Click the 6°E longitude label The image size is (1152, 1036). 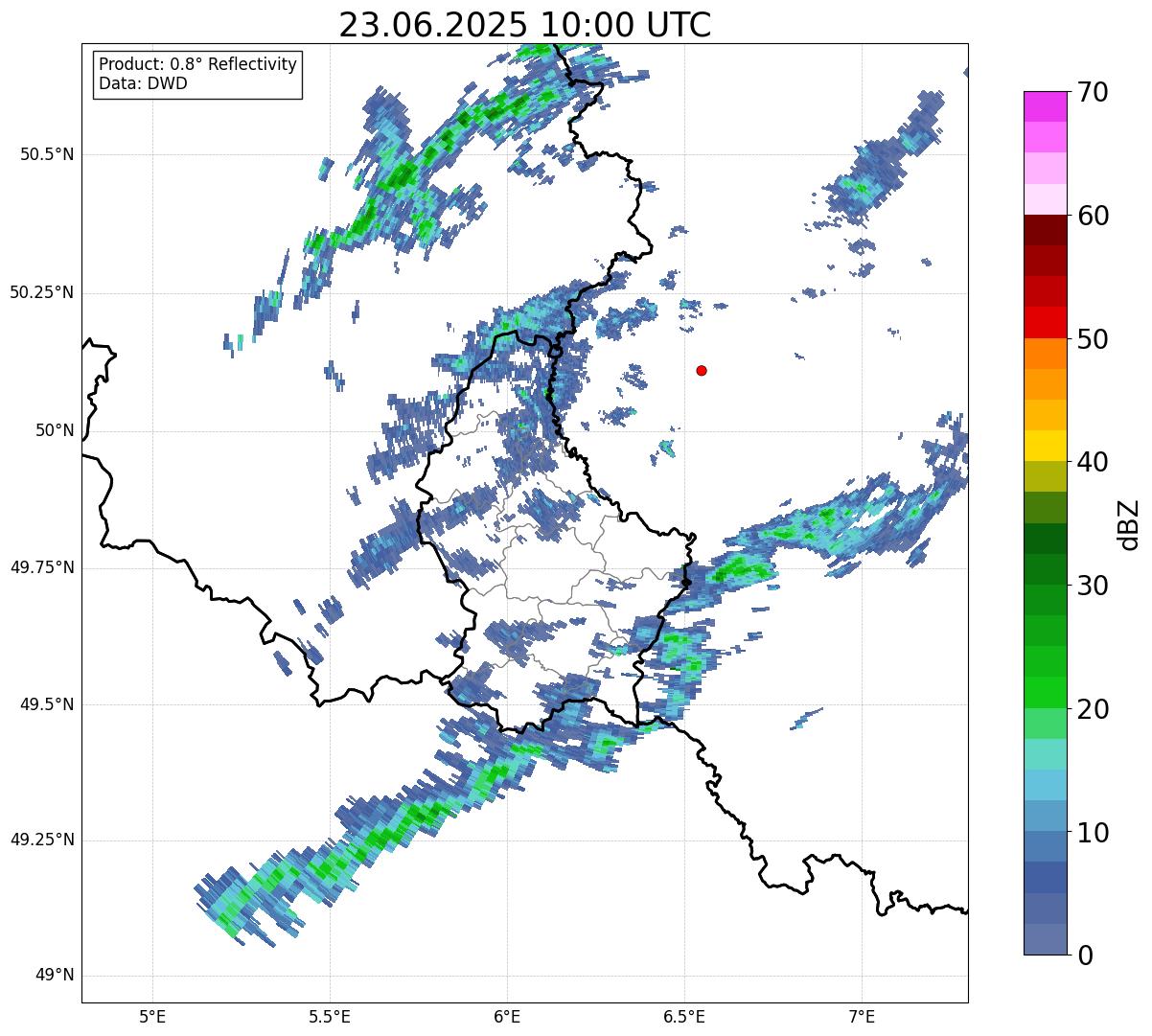click(507, 1017)
